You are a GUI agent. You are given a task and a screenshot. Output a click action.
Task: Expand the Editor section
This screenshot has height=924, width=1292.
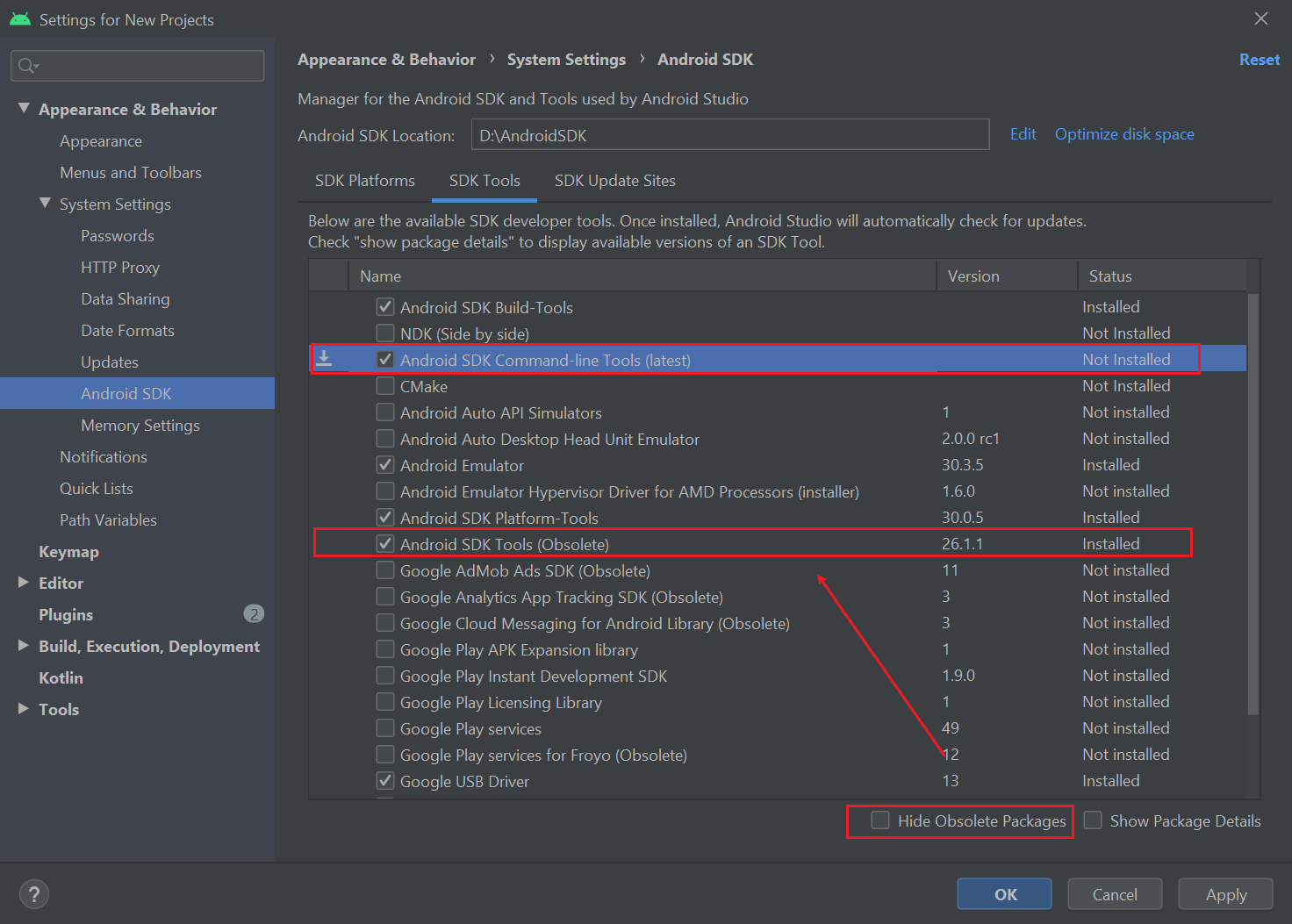coord(23,582)
